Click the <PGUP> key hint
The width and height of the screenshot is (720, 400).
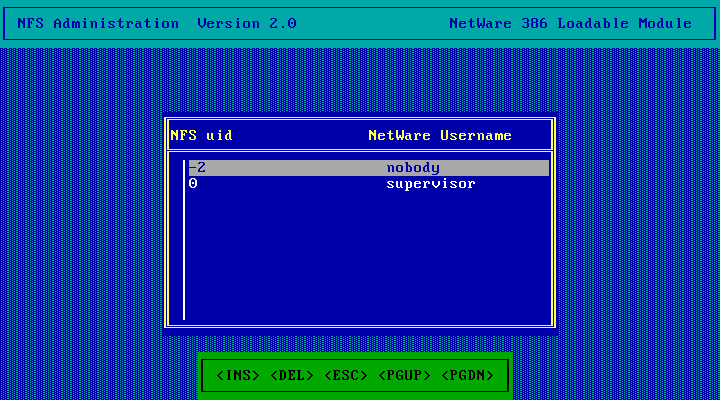click(x=405, y=376)
